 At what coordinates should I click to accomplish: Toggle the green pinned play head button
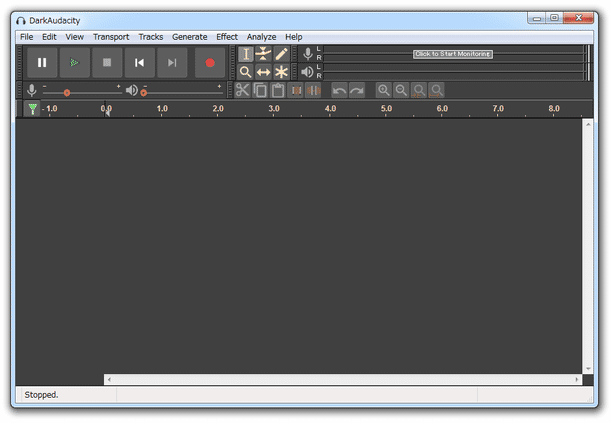(32, 109)
